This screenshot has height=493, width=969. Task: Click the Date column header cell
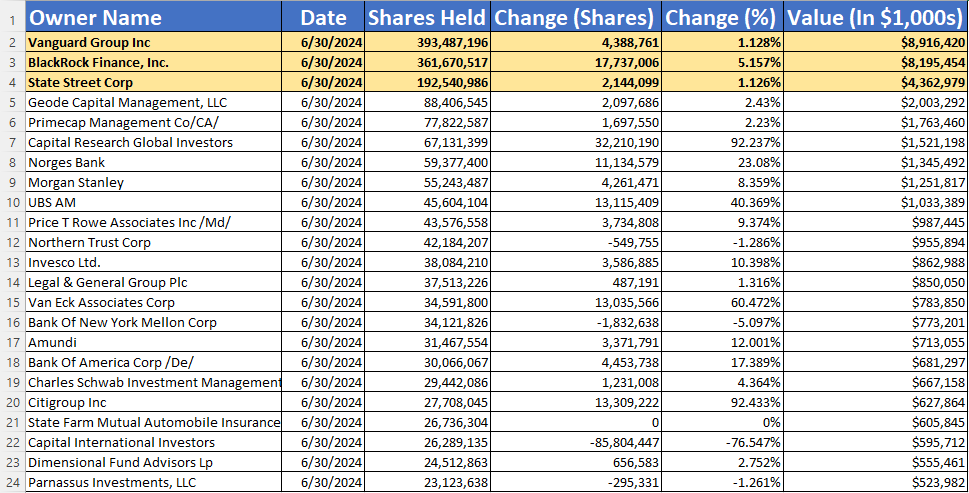(x=324, y=17)
